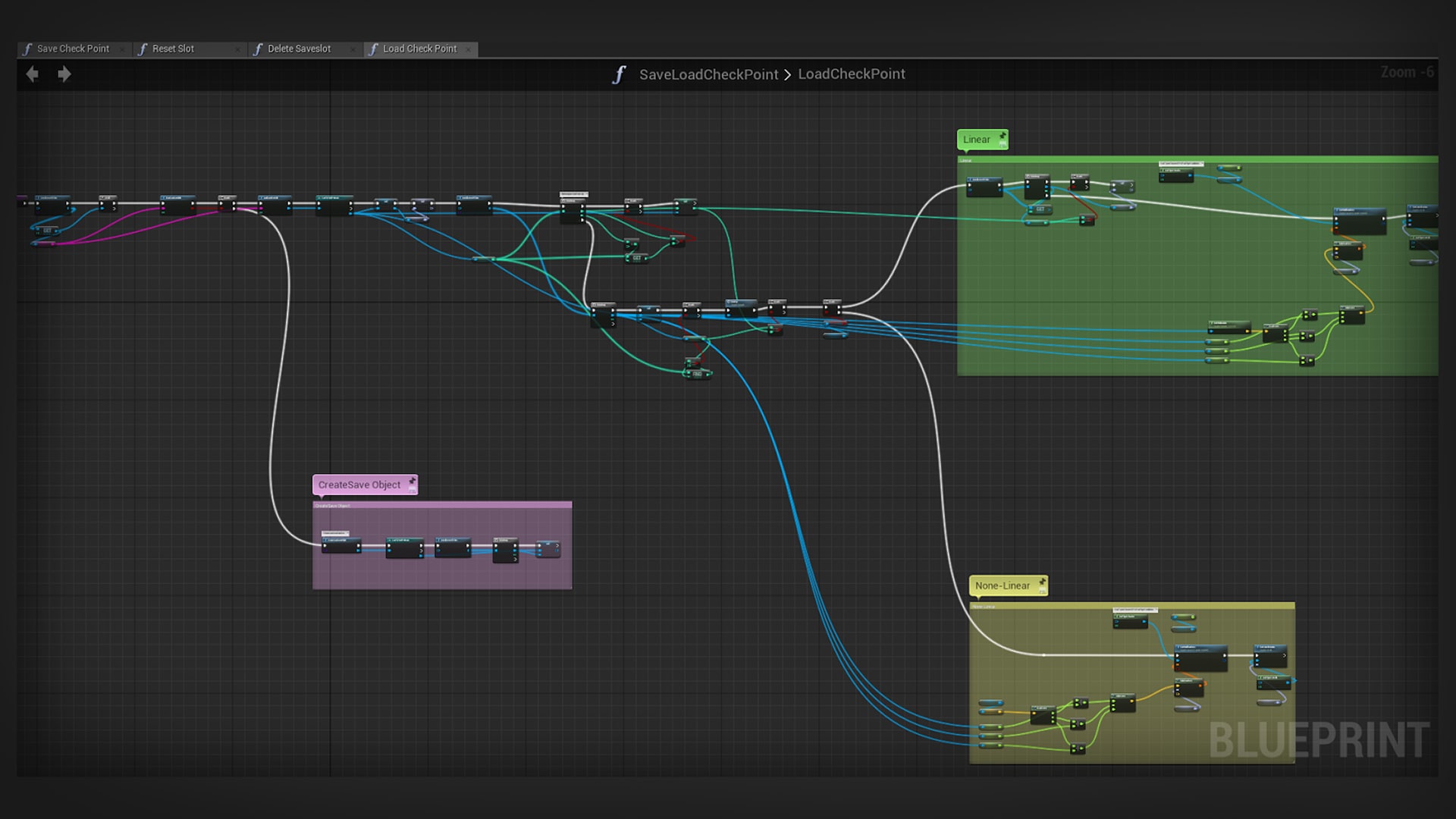Click the forward navigation arrow

click(65, 74)
